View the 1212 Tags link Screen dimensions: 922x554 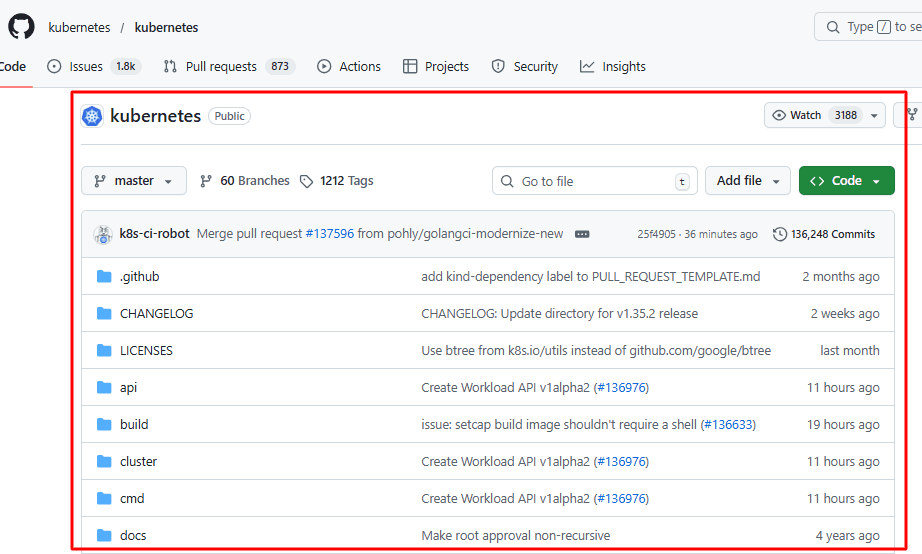click(x=336, y=181)
